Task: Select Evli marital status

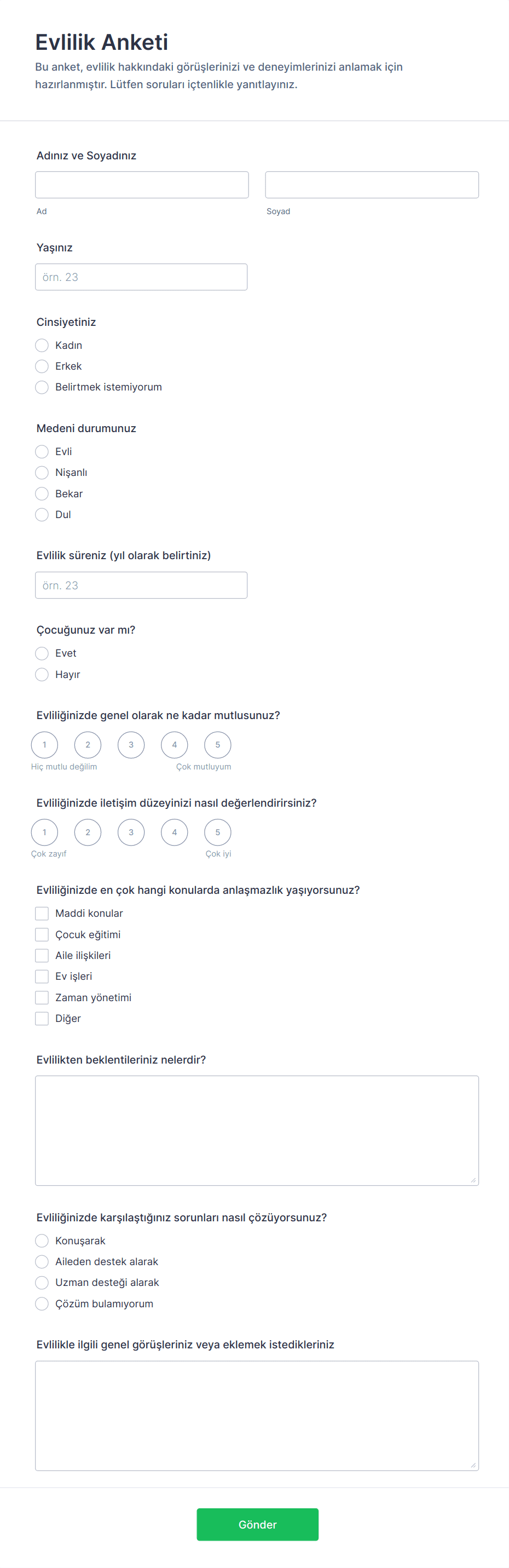Action: pyautogui.click(x=42, y=452)
